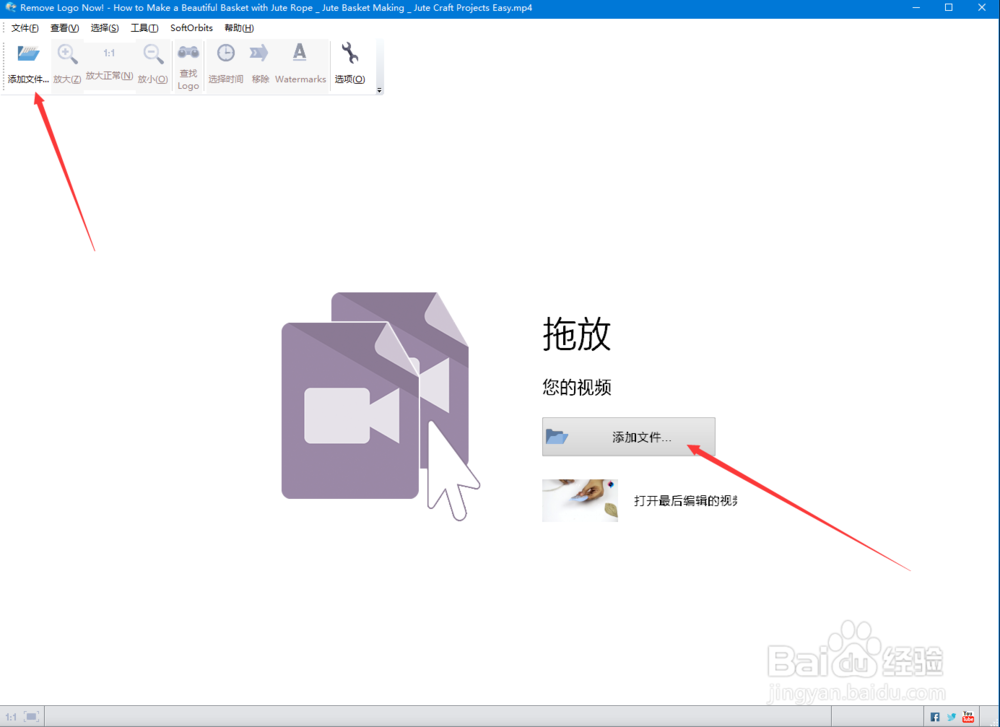Open the 文件(F) menu

(x=25, y=28)
